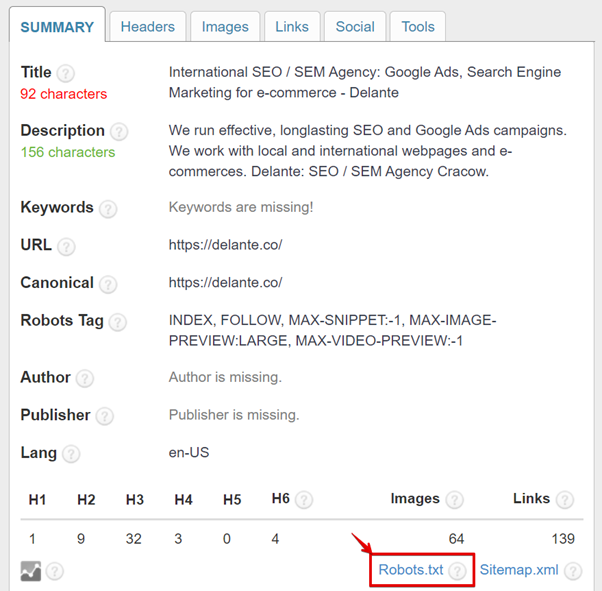Open the Sitemap.xml link
Screen dimensions: 602x591
pos(519,570)
